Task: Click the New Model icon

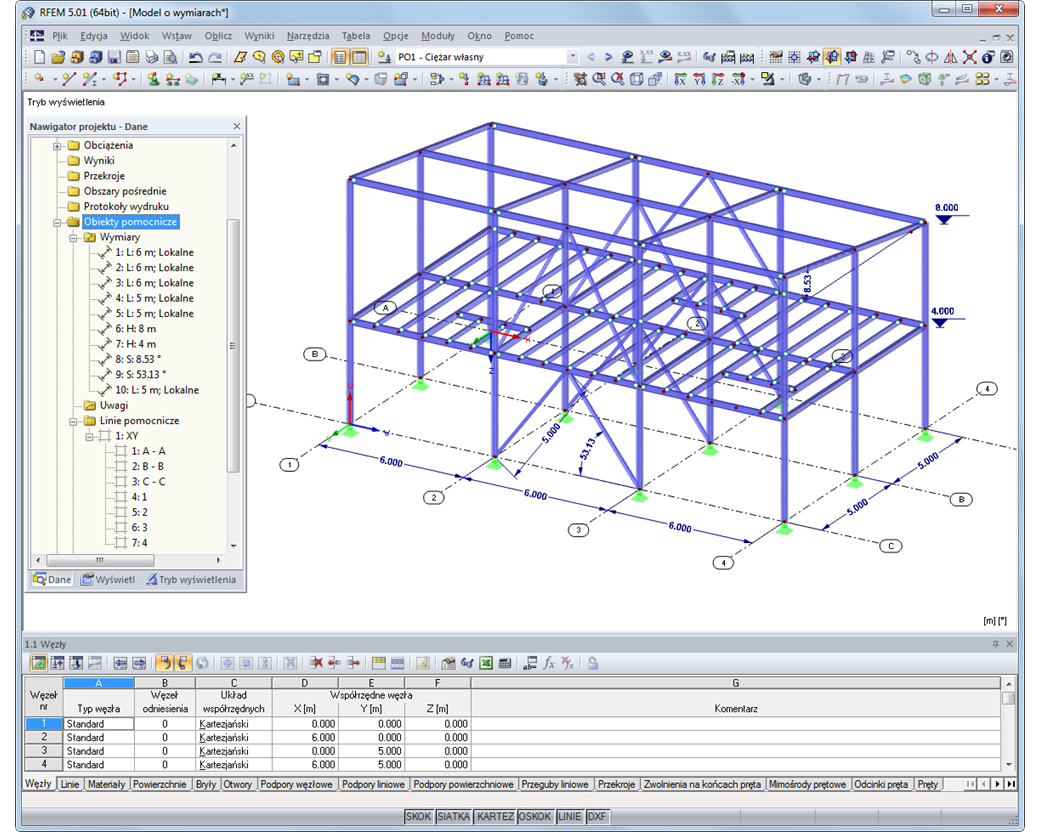Action: 40,57
